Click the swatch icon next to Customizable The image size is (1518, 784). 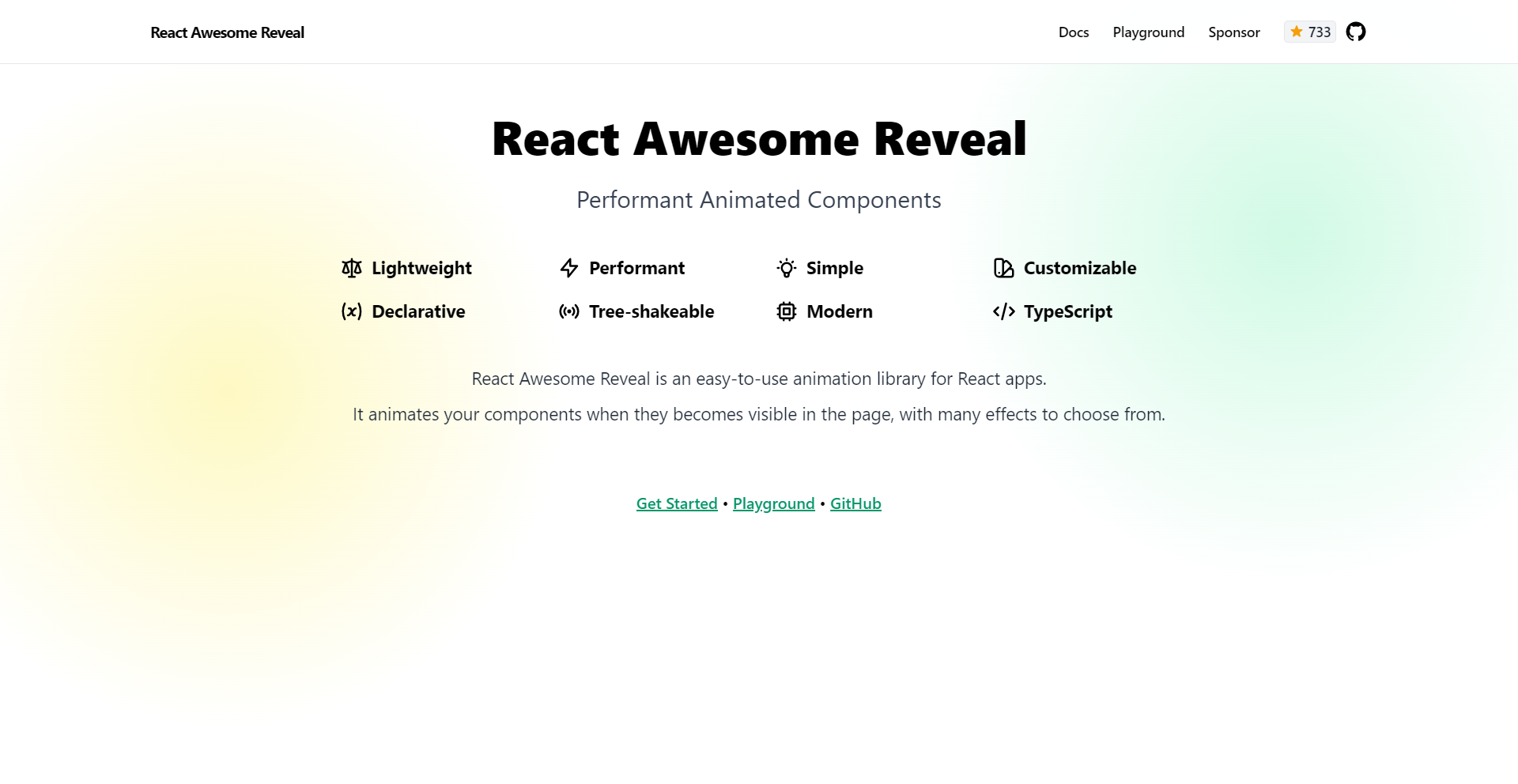tap(1004, 268)
